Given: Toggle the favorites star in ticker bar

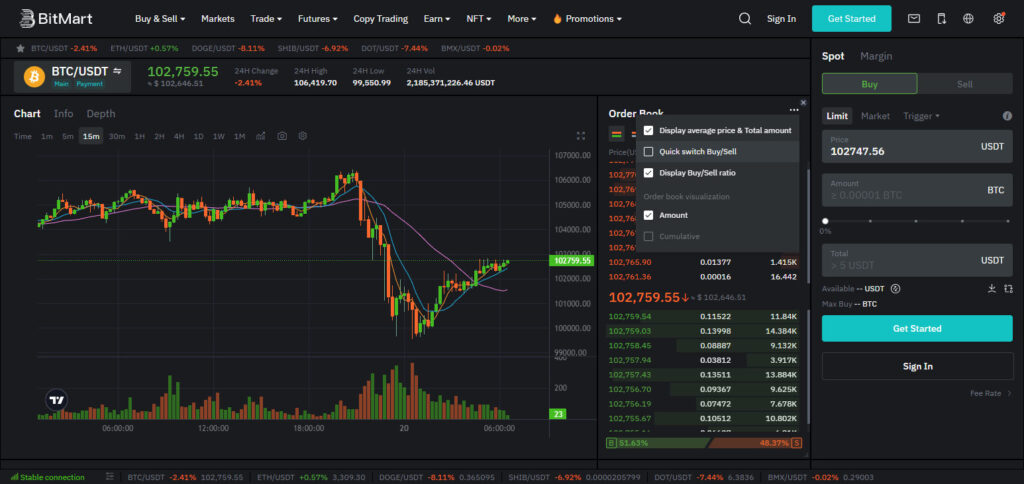Looking at the screenshot, I should tap(20, 48).
